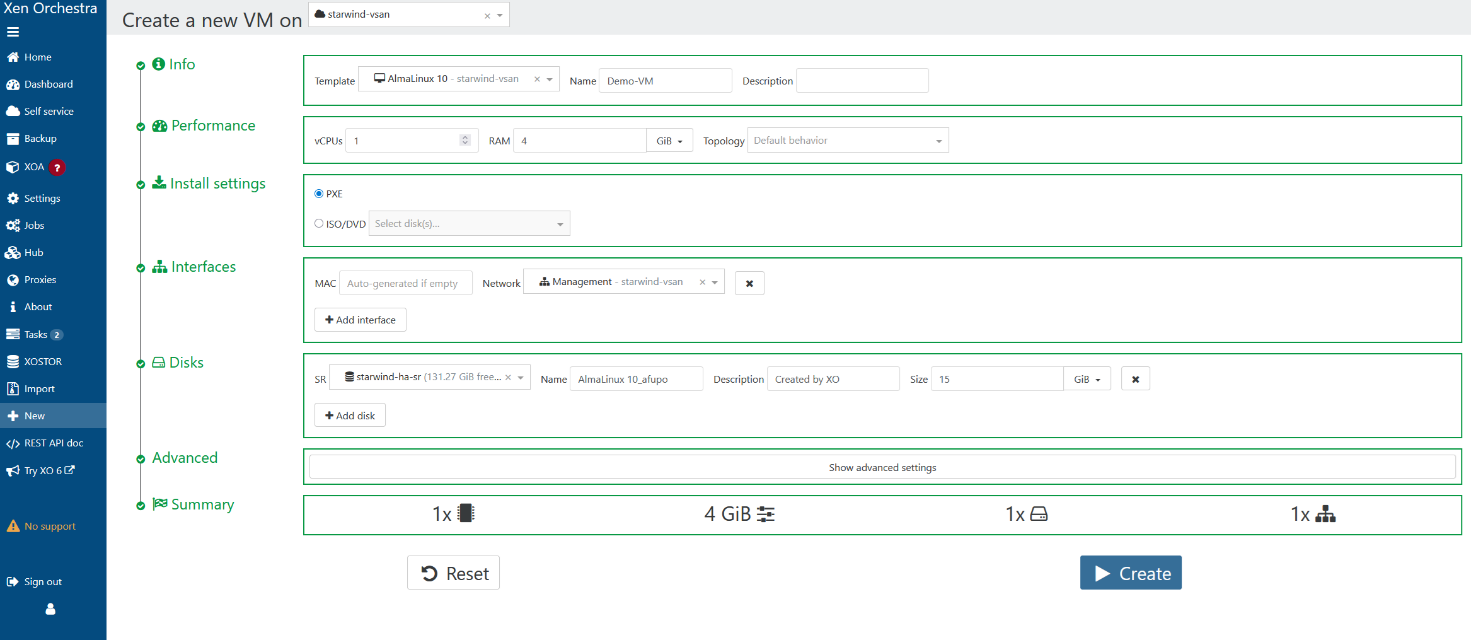Click the REST API doc code icon
This screenshot has height=640, width=1471.
(x=13, y=443)
